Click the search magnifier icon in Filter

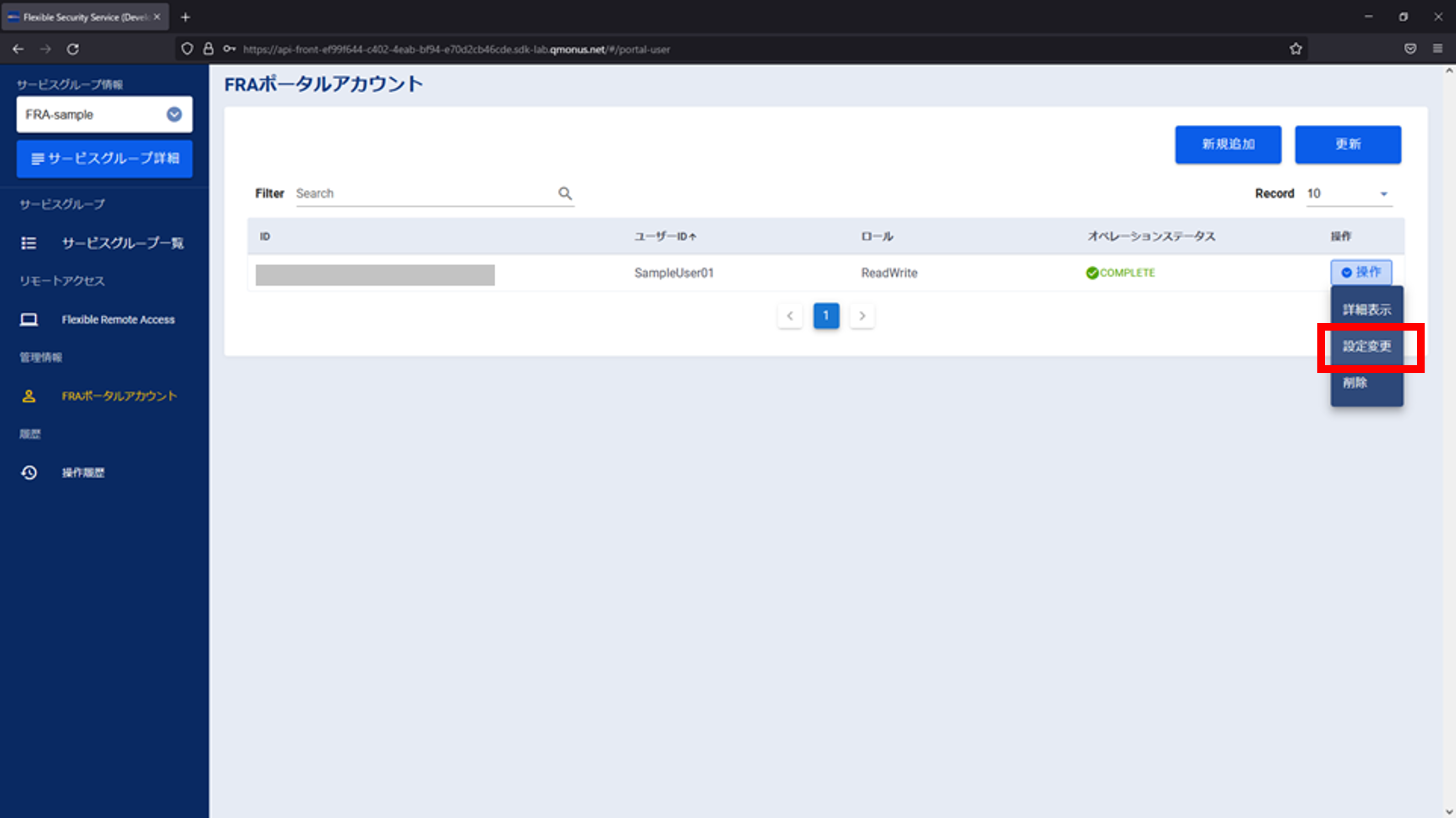coord(565,193)
